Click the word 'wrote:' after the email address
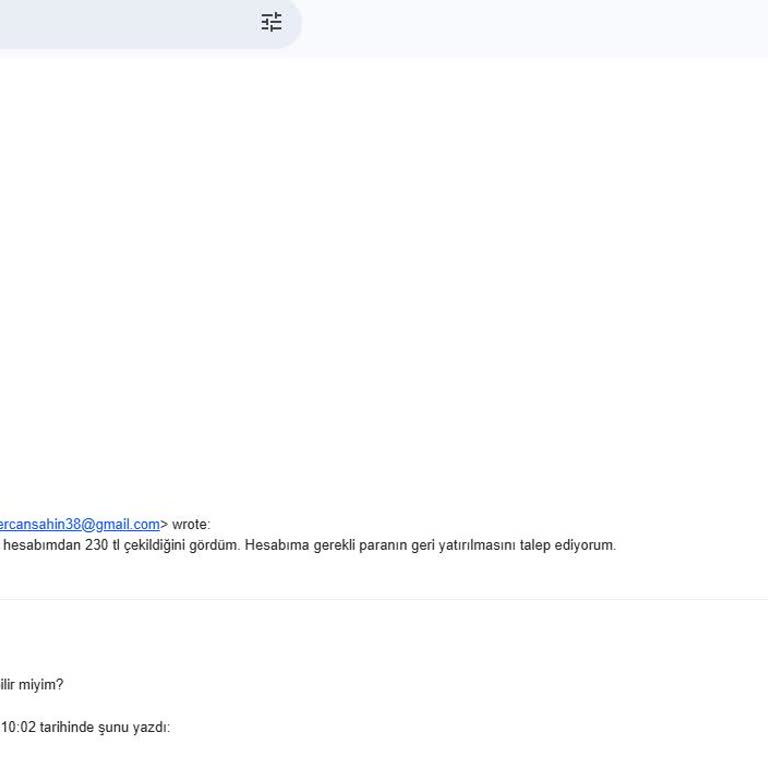The width and height of the screenshot is (768, 768). click(191, 524)
